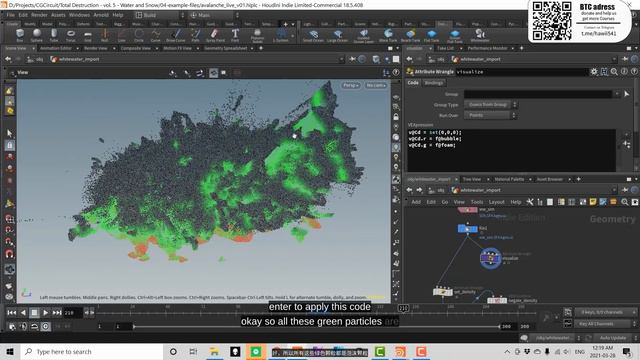
Task: Select the Grid shelf tool
Action: click(x=88, y=36)
